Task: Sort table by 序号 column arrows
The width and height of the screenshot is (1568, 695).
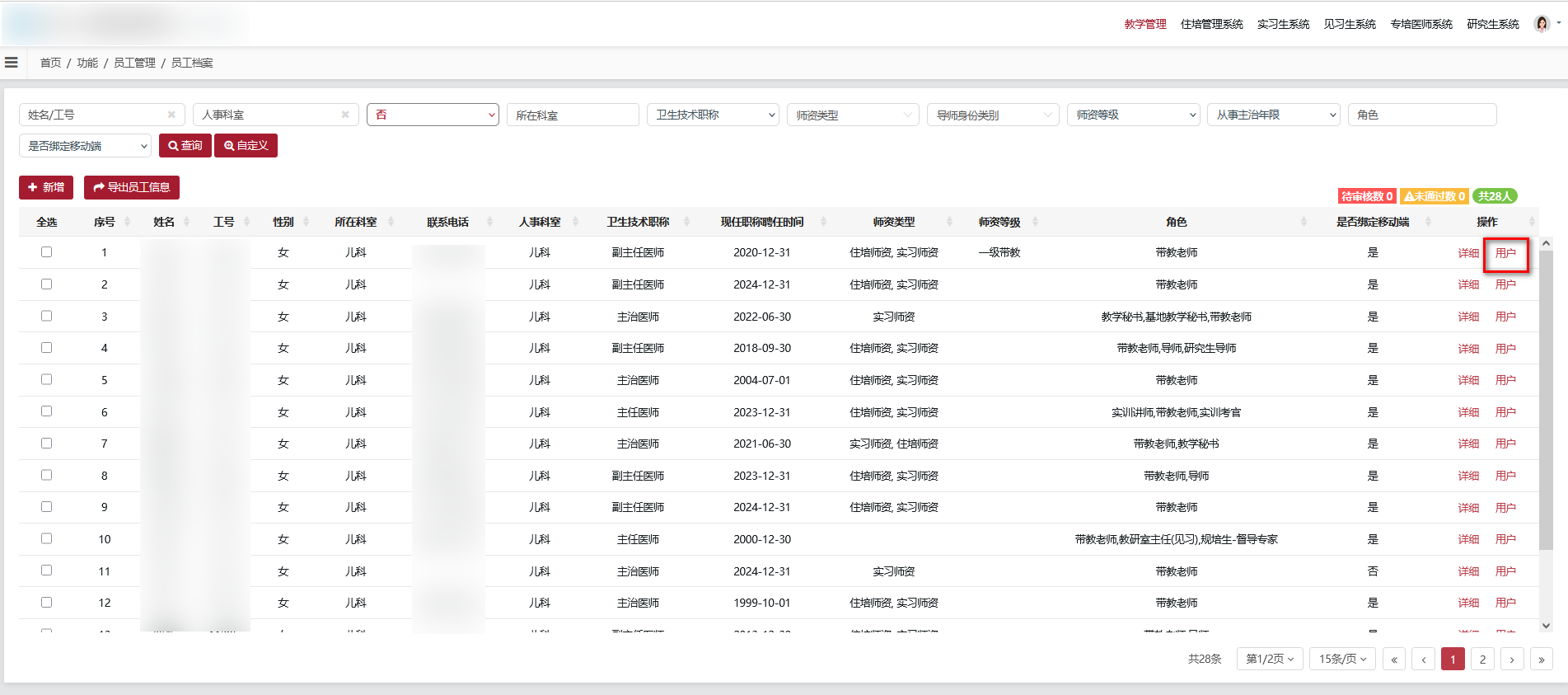Action: (x=128, y=222)
